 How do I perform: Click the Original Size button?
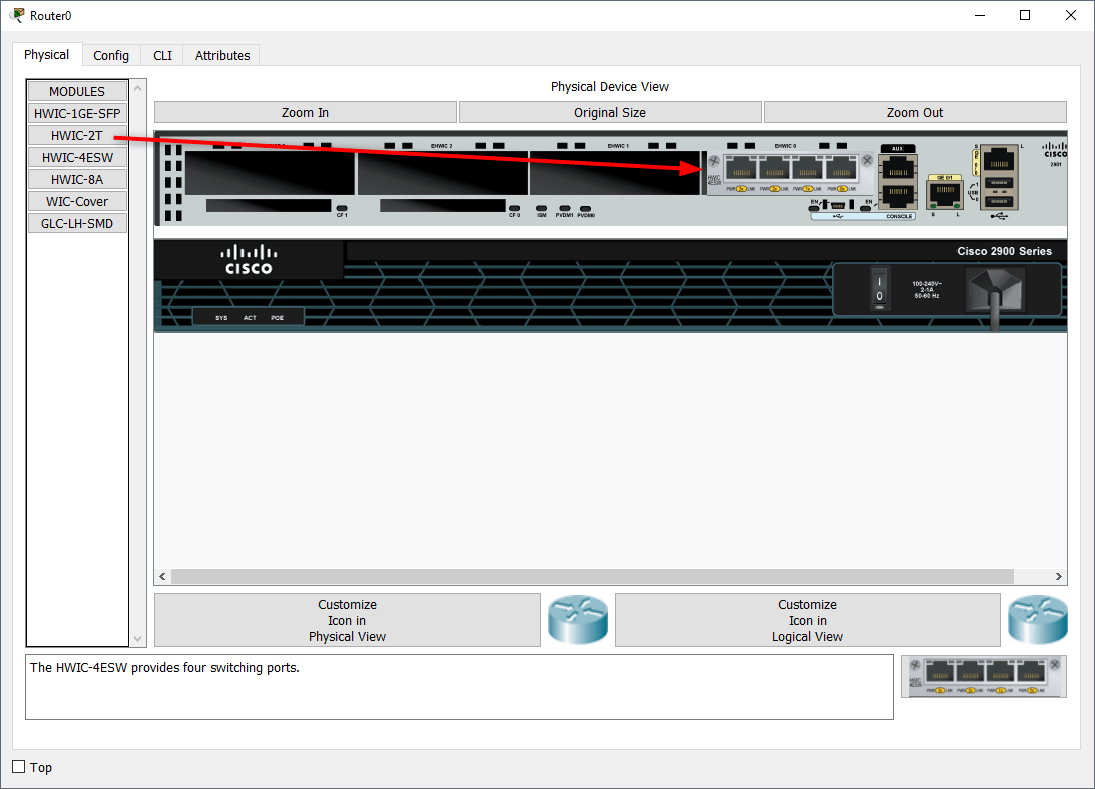click(610, 112)
